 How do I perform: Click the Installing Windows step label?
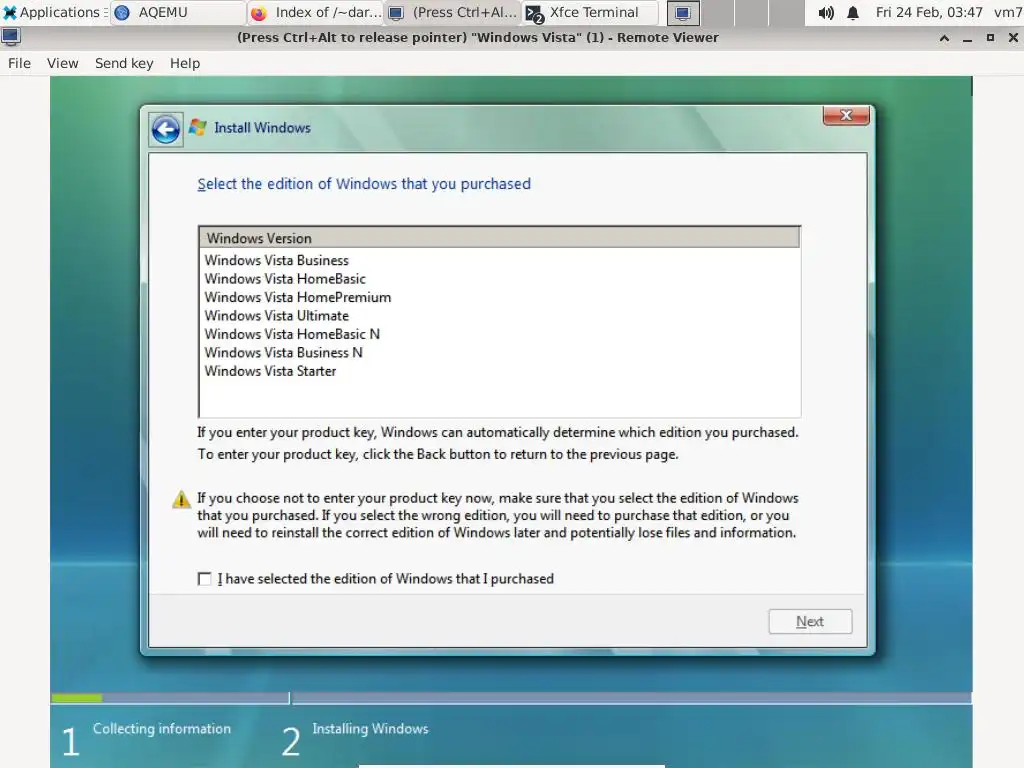(x=370, y=729)
